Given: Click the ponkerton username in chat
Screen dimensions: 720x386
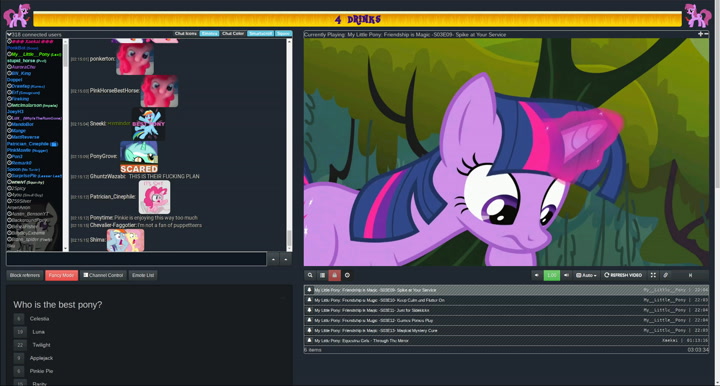Looking at the screenshot, I should coord(102,59).
